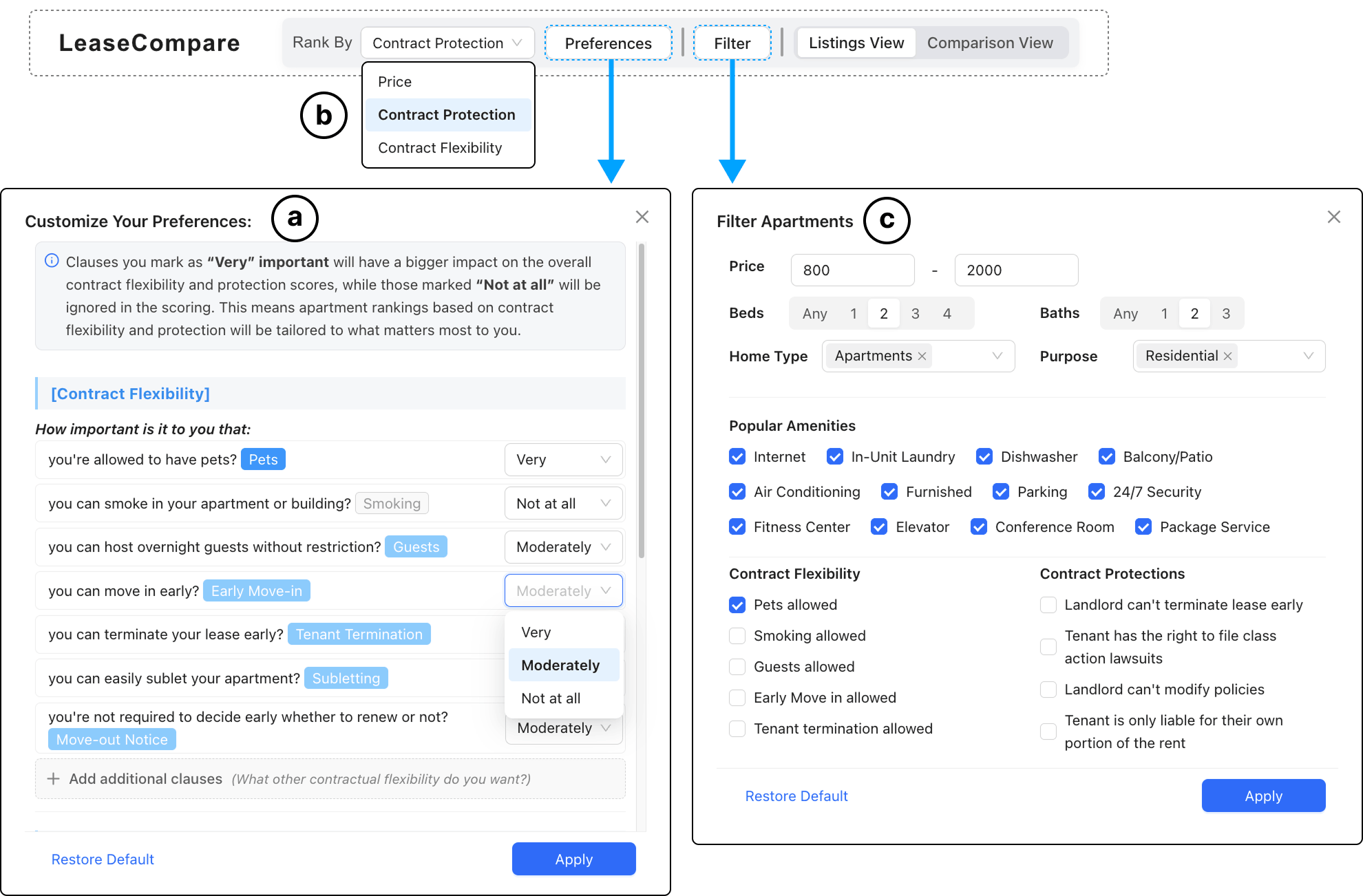Close the Customize Your Preferences panel
1363x896 pixels.
click(x=642, y=217)
